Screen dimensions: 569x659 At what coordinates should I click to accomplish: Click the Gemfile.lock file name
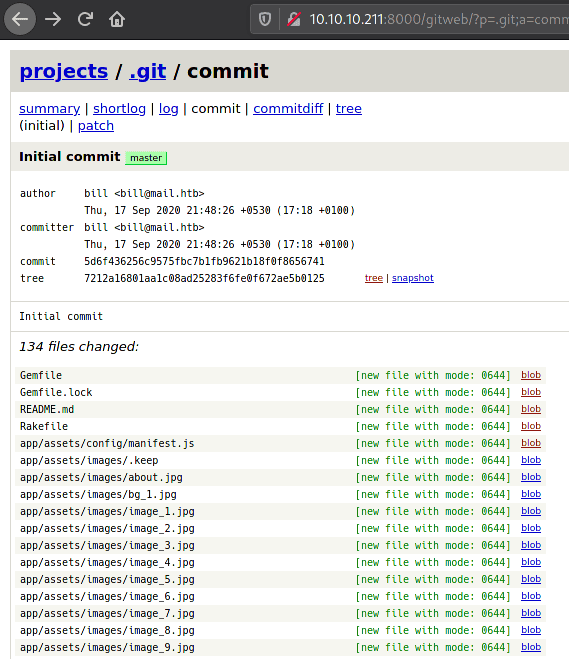pyautogui.click(x=56, y=393)
